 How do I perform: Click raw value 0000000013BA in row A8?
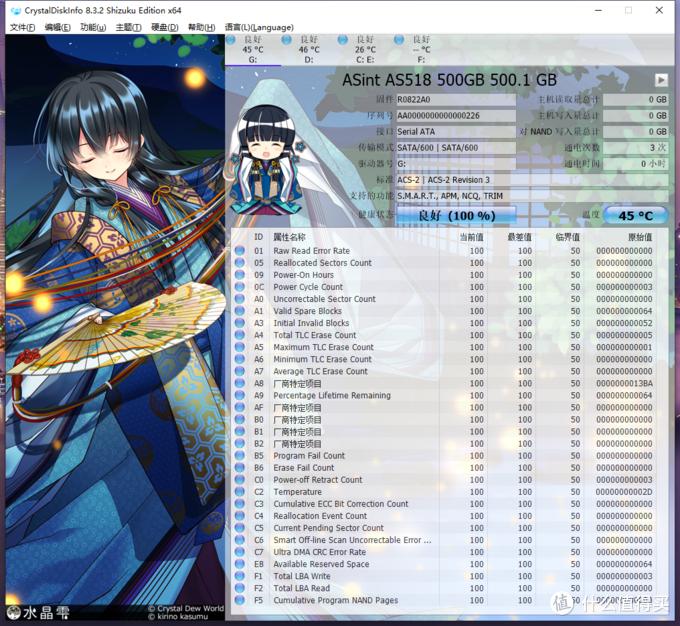pos(624,383)
